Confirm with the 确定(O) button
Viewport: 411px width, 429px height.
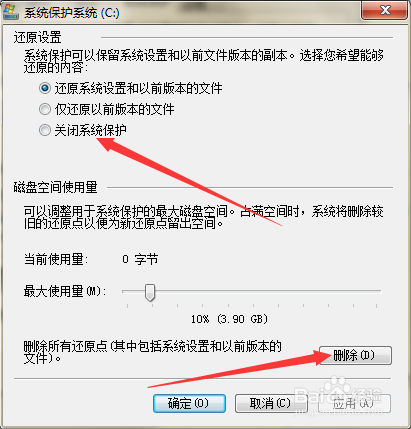tap(189, 404)
